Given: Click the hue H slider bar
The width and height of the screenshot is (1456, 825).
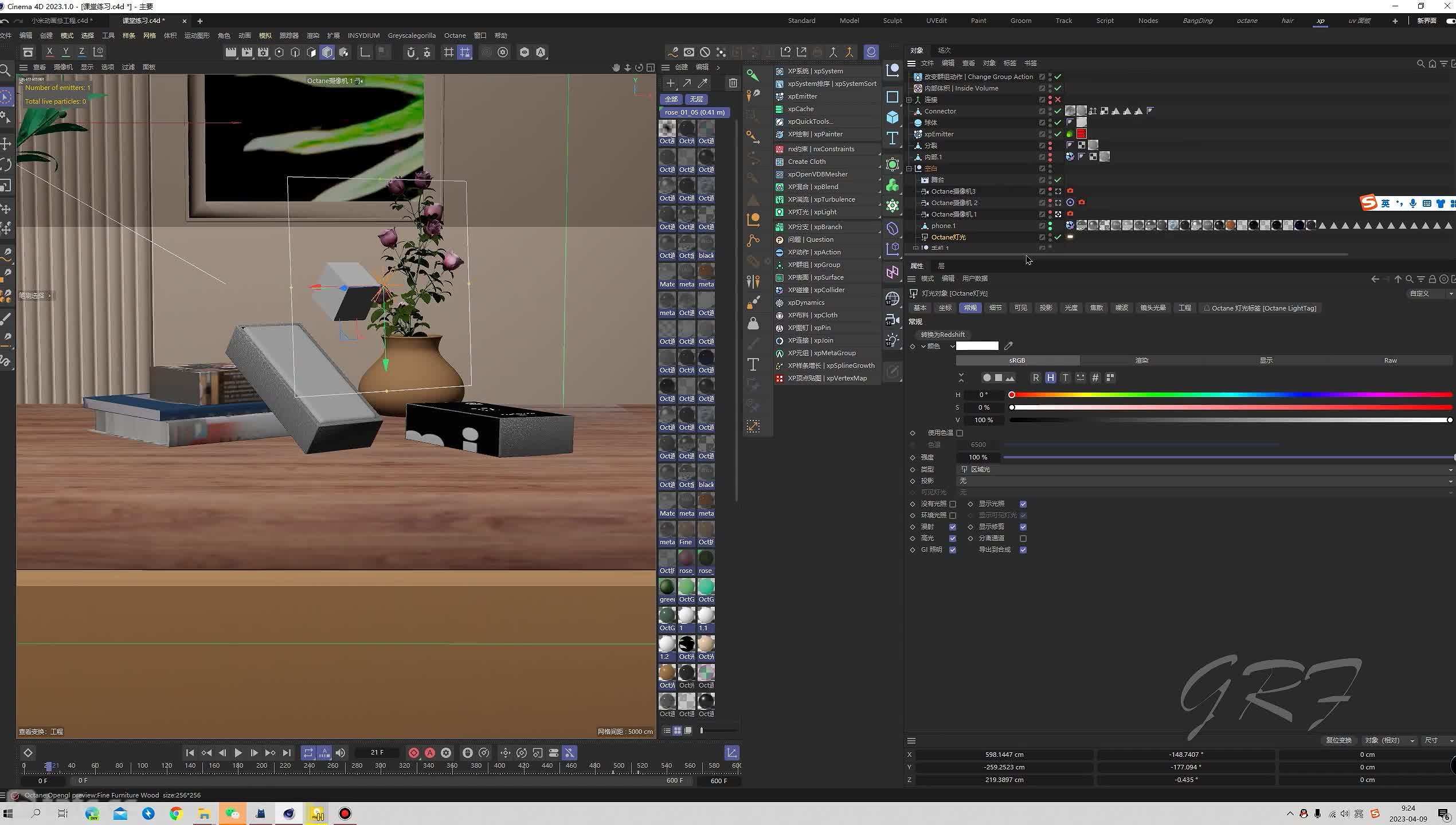Looking at the screenshot, I should (1231, 395).
